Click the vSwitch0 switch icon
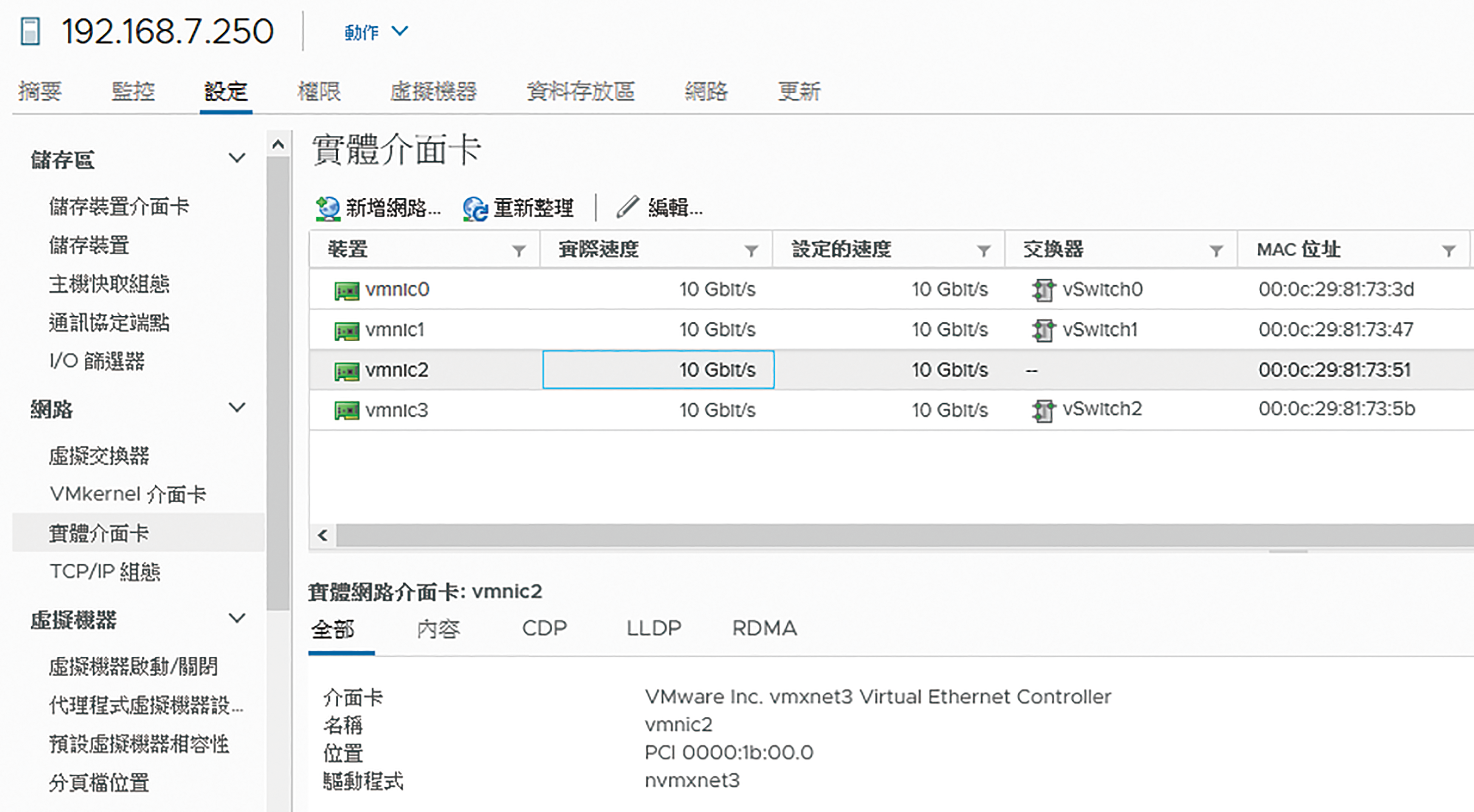The image size is (1474, 812). [1043, 290]
